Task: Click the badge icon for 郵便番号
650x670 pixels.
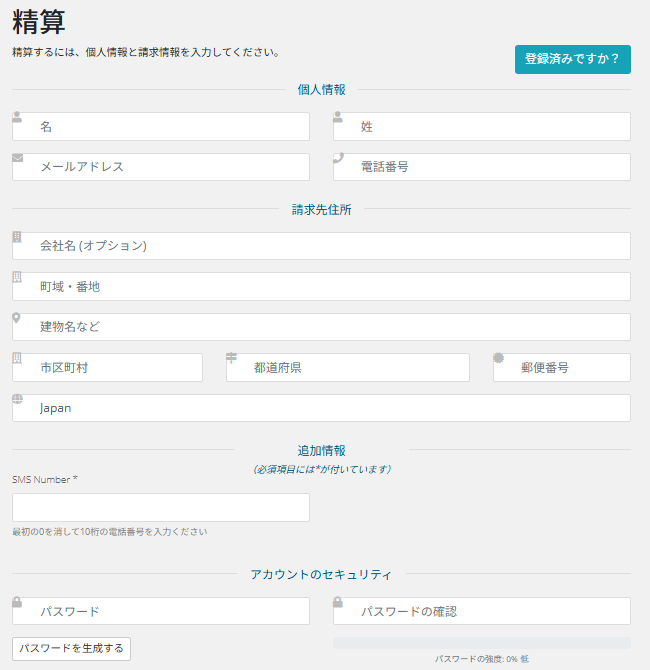Action: pyautogui.click(x=498, y=358)
